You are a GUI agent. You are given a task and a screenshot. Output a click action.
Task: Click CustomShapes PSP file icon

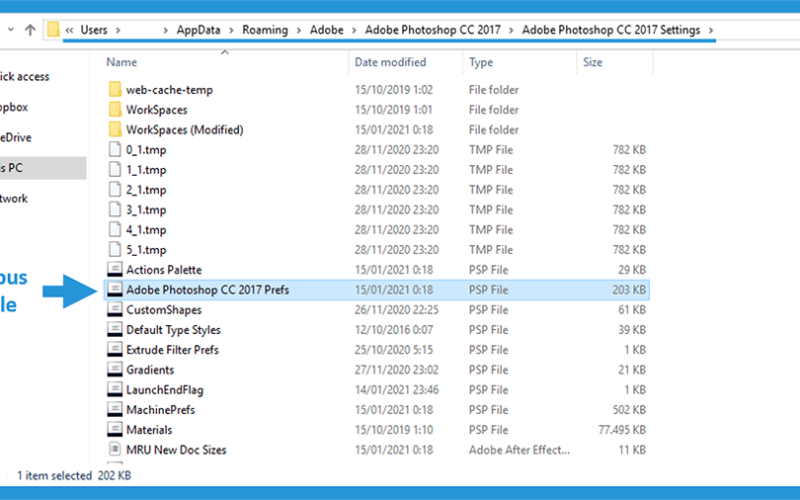coord(115,310)
